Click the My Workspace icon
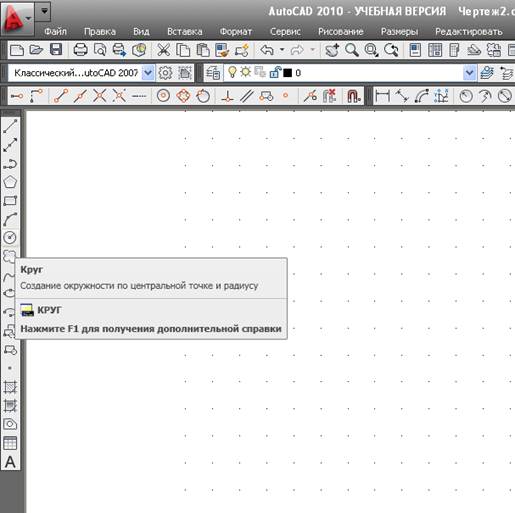Screen dimensions: 515x513 185,73
